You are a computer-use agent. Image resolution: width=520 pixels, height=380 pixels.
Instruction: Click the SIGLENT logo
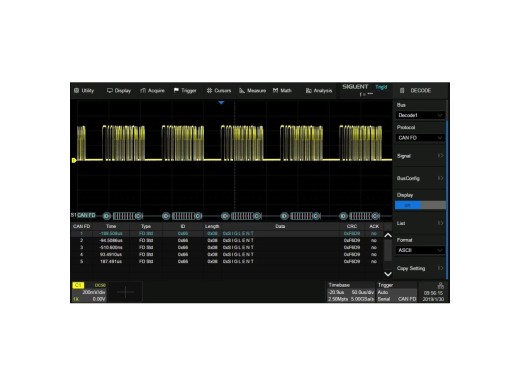pyautogui.click(x=355, y=87)
